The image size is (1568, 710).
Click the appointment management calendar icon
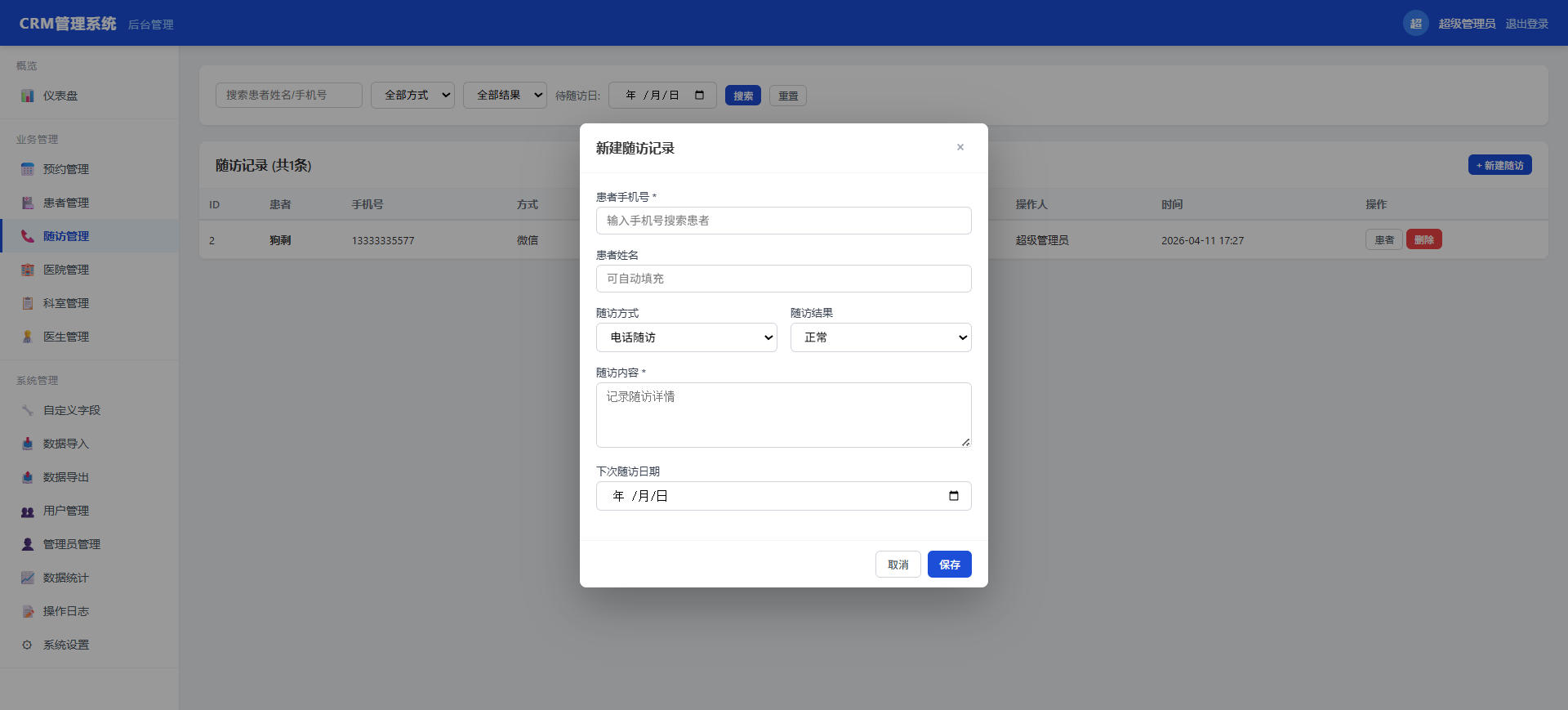[x=27, y=169]
